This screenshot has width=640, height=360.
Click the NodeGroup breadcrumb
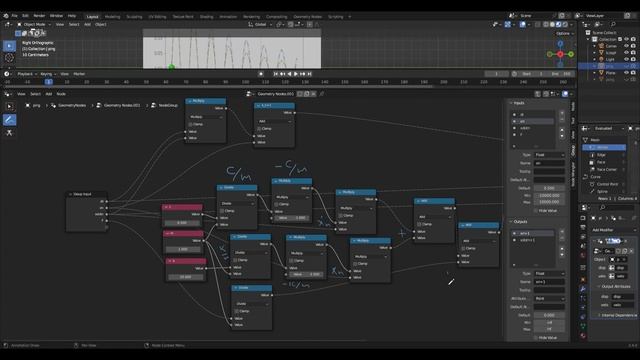coord(164,105)
